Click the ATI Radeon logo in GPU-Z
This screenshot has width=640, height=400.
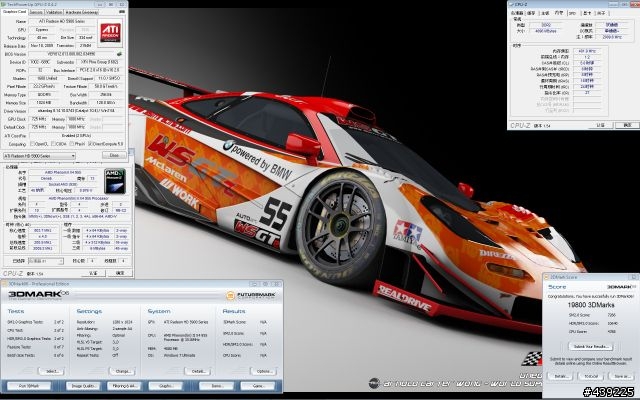tap(110, 33)
